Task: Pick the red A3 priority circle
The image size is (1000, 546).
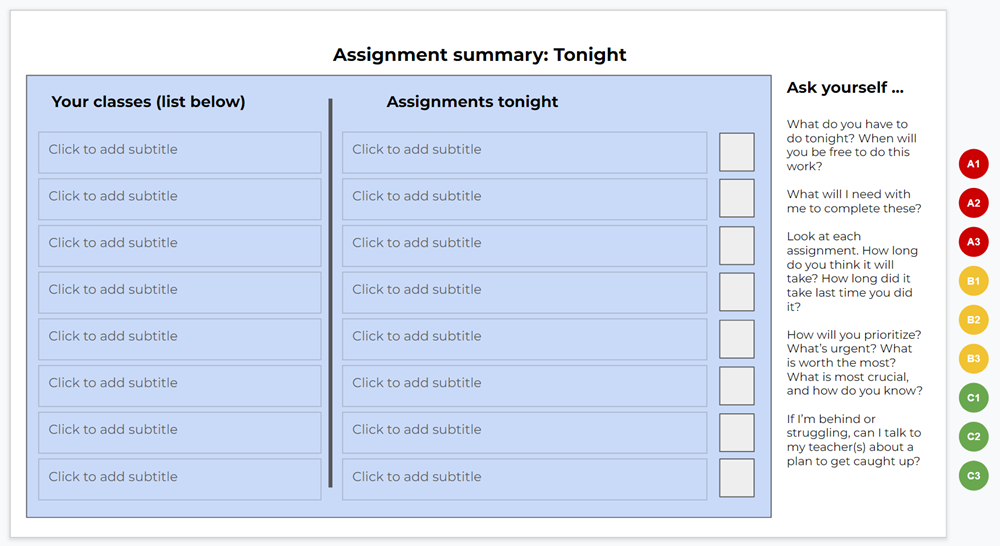Action: point(973,242)
